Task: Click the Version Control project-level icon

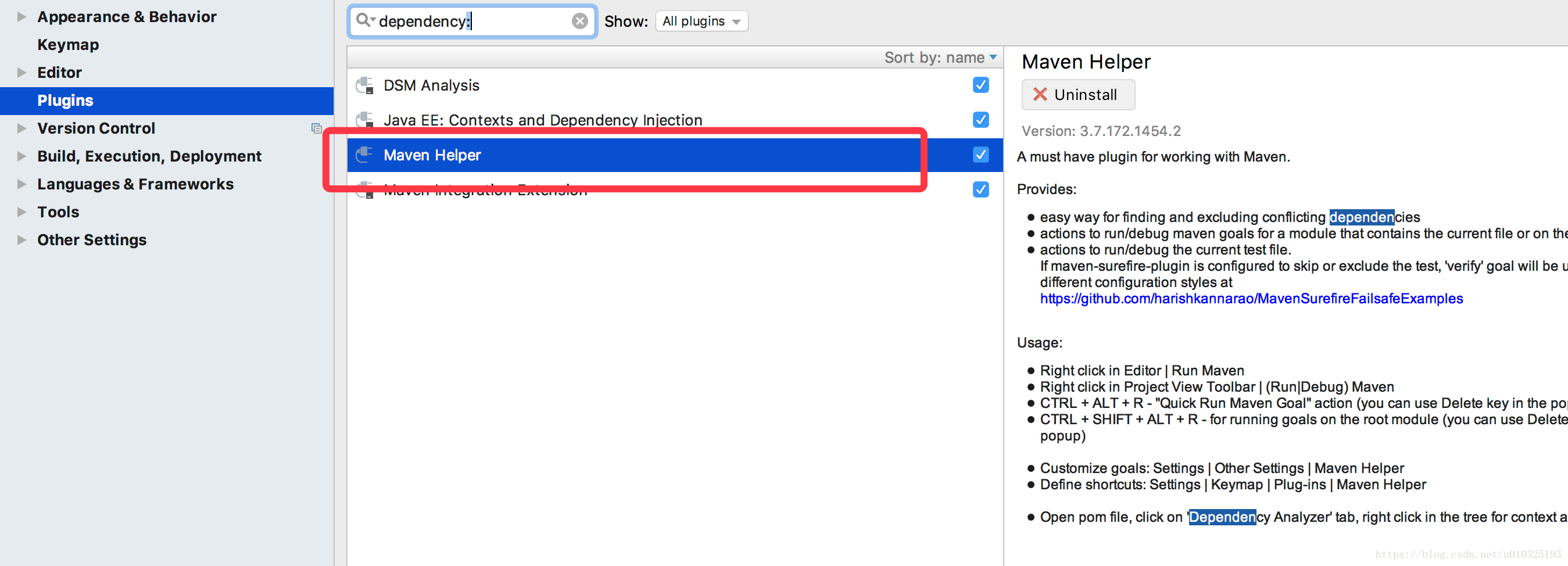Action: 316,128
